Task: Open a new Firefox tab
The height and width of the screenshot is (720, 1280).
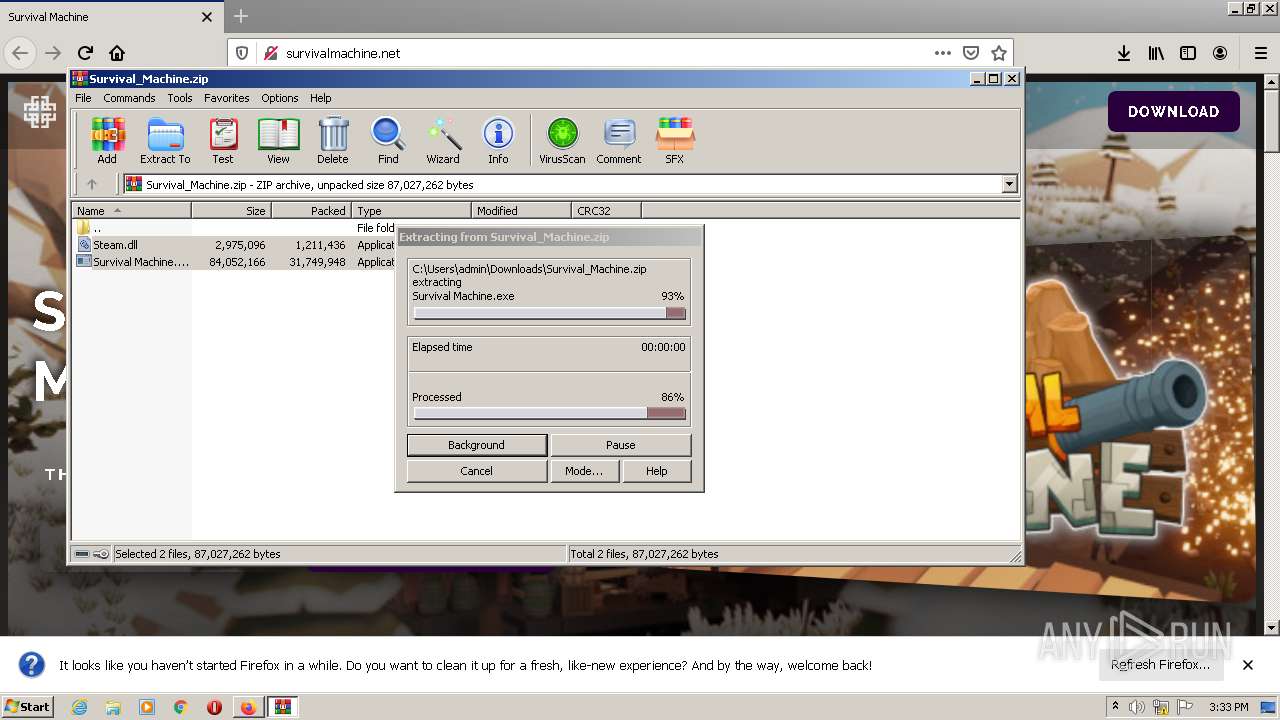Action: click(x=241, y=16)
